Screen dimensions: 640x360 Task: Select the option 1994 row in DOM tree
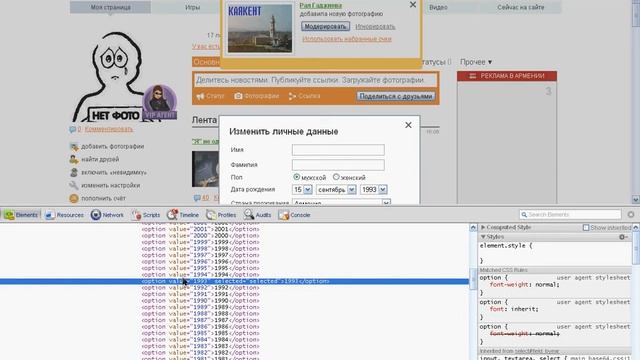200,275
